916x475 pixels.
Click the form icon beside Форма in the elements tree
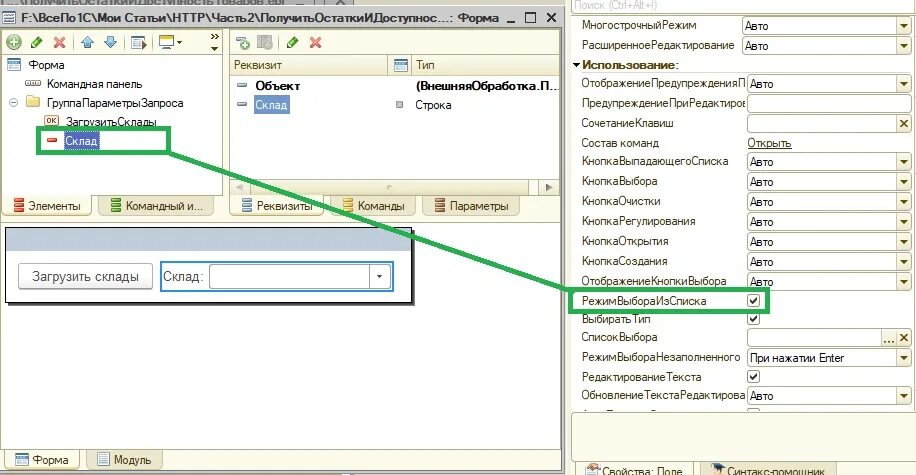(x=15, y=65)
